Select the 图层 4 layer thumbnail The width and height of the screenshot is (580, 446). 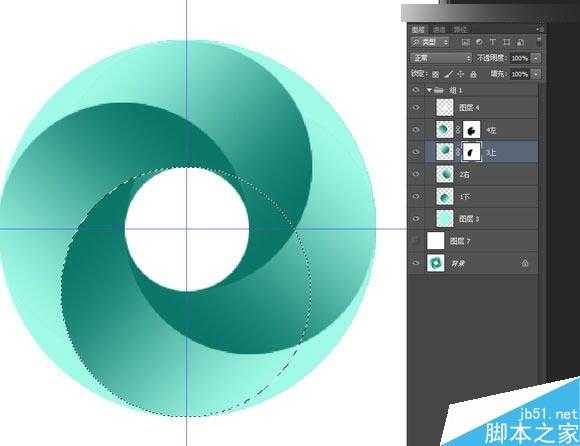coord(445,108)
